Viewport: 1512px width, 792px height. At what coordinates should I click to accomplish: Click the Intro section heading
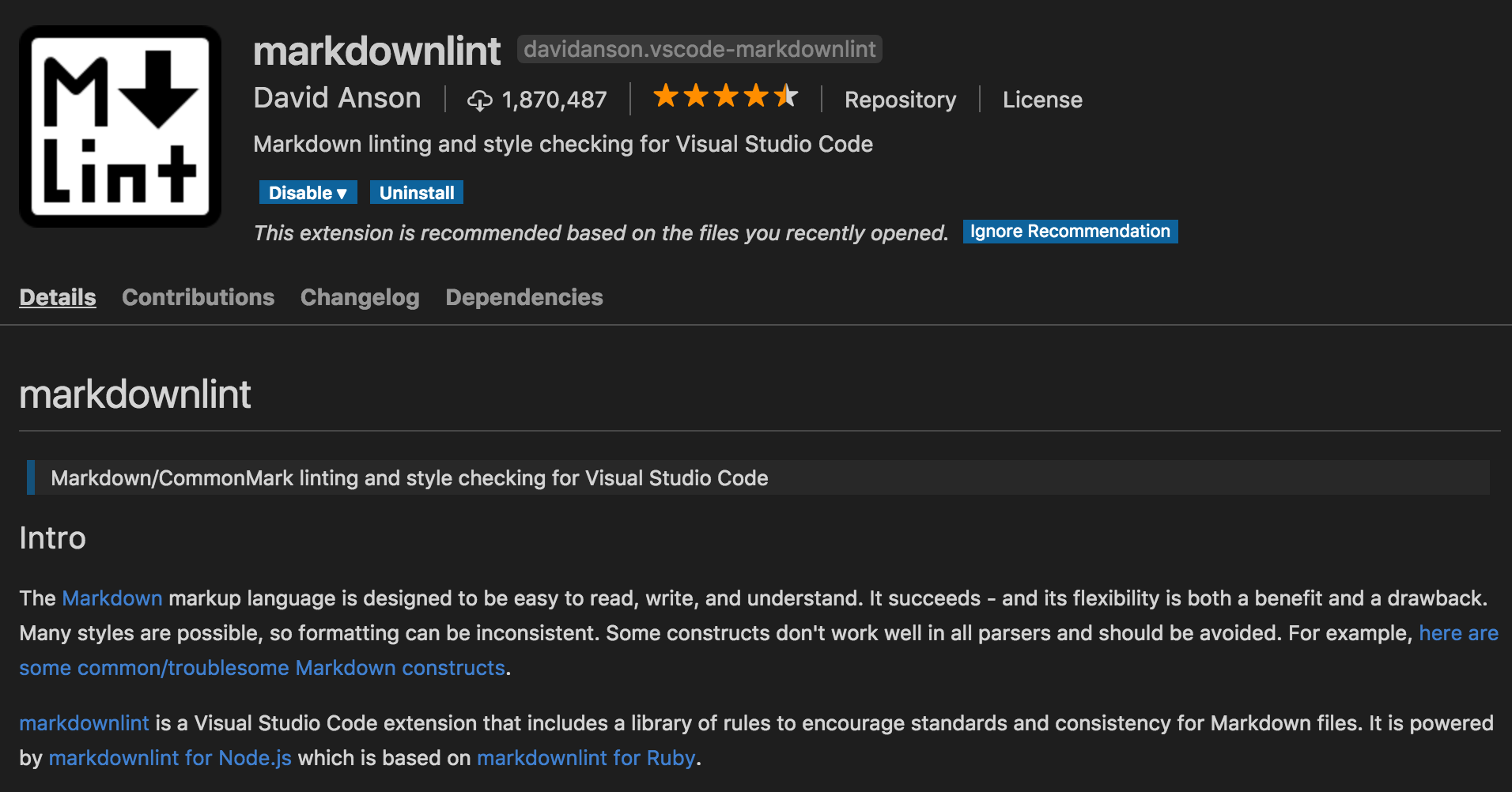tap(52, 538)
